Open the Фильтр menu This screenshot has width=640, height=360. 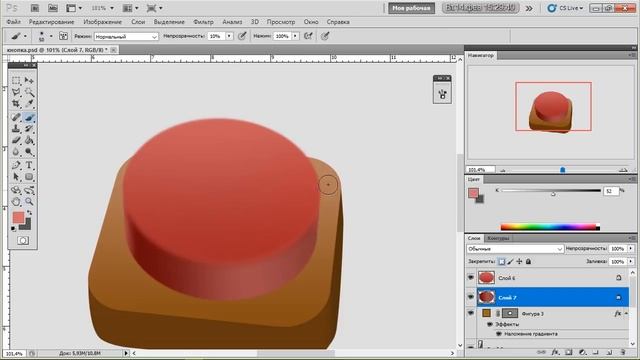point(203,22)
